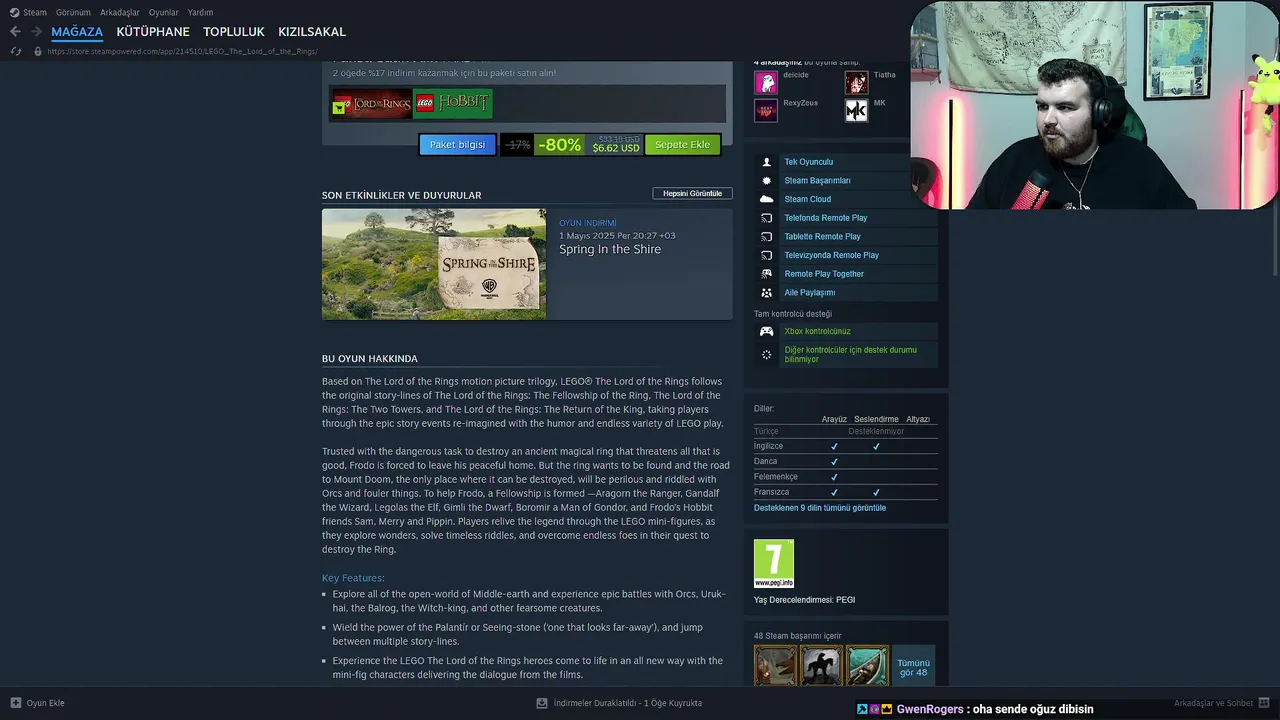Viewport: 1280px width, 720px height.
Task: Switch to the KÜTÜPHANE tab
Action: pyautogui.click(x=153, y=32)
